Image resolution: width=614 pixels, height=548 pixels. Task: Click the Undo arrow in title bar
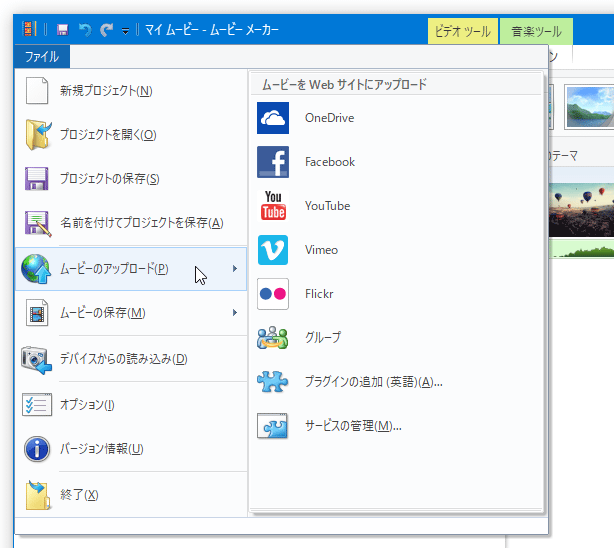85,29
